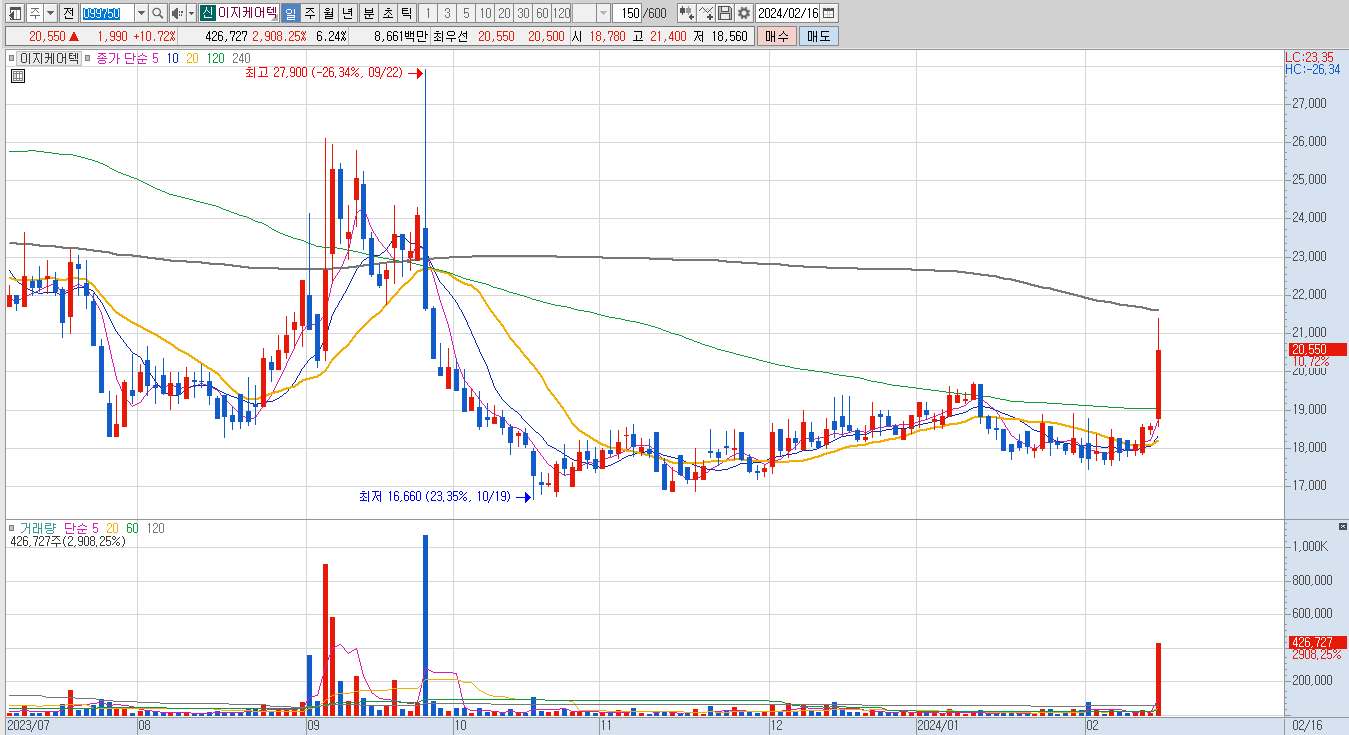Switch to 주 weekly chart period
The height and width of the screenshot is (735, 1349).
tap(309, 13)
